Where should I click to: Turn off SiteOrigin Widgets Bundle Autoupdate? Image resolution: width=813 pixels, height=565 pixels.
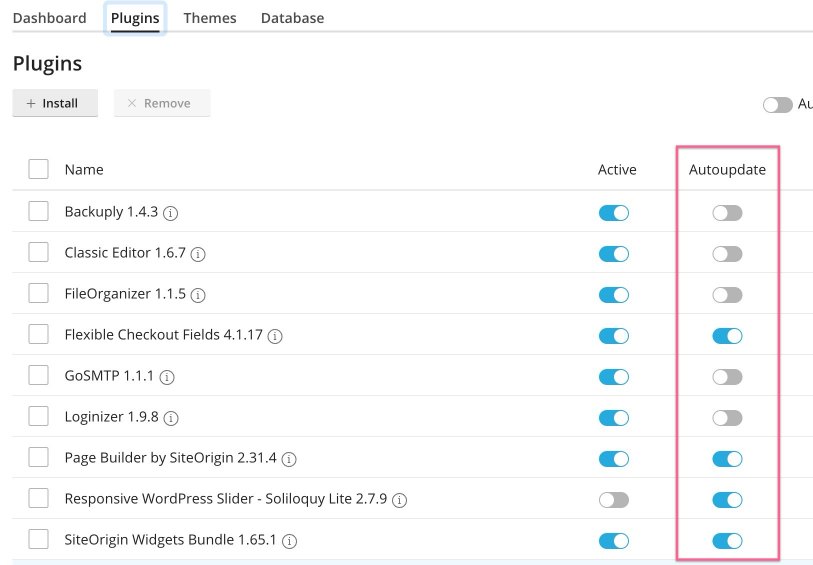727,540
